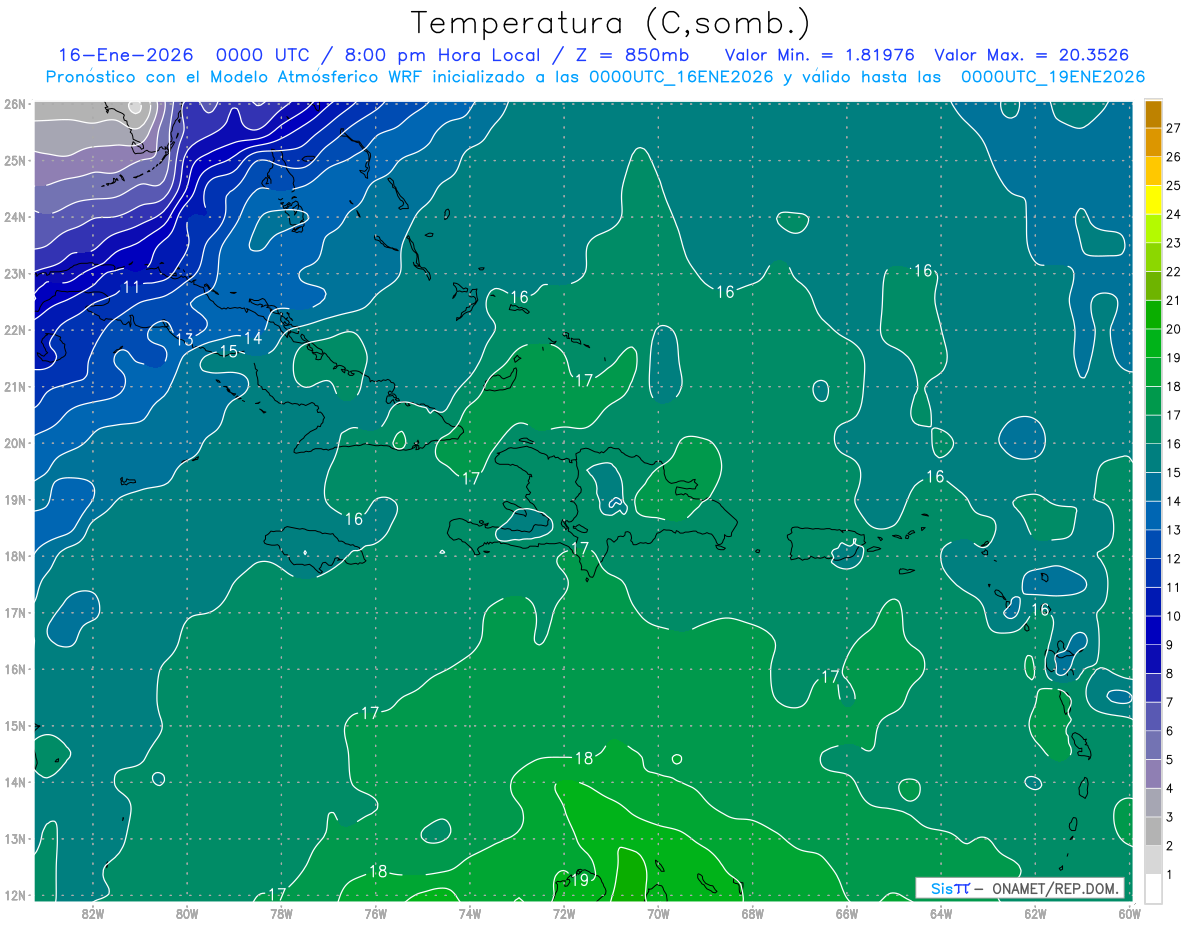Click the latitude label "24N"

click(x=14, y=217)
